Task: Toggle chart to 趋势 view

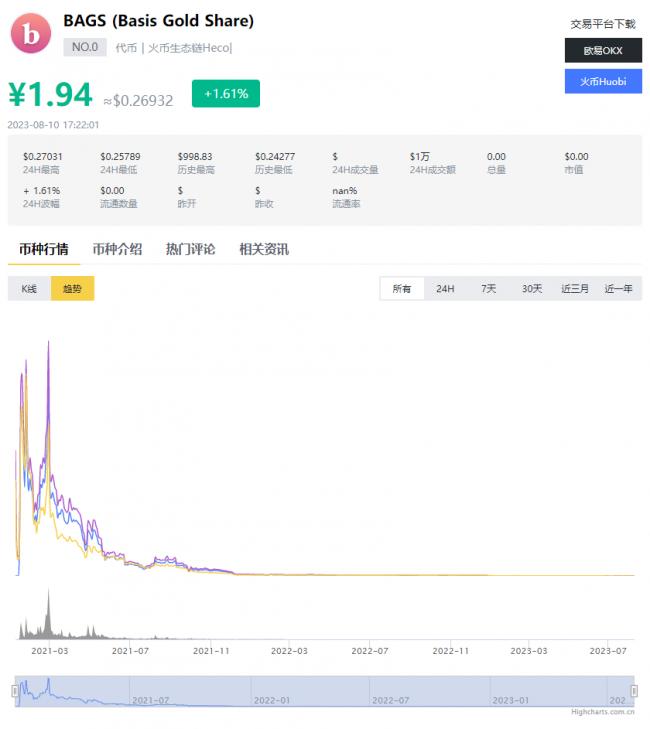Action: (x=72, y=289)
